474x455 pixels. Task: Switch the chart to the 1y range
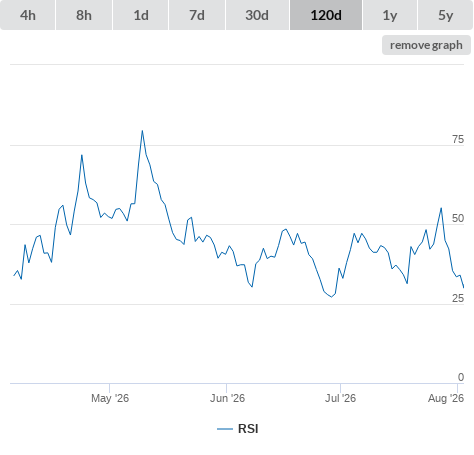pos(390,15)
